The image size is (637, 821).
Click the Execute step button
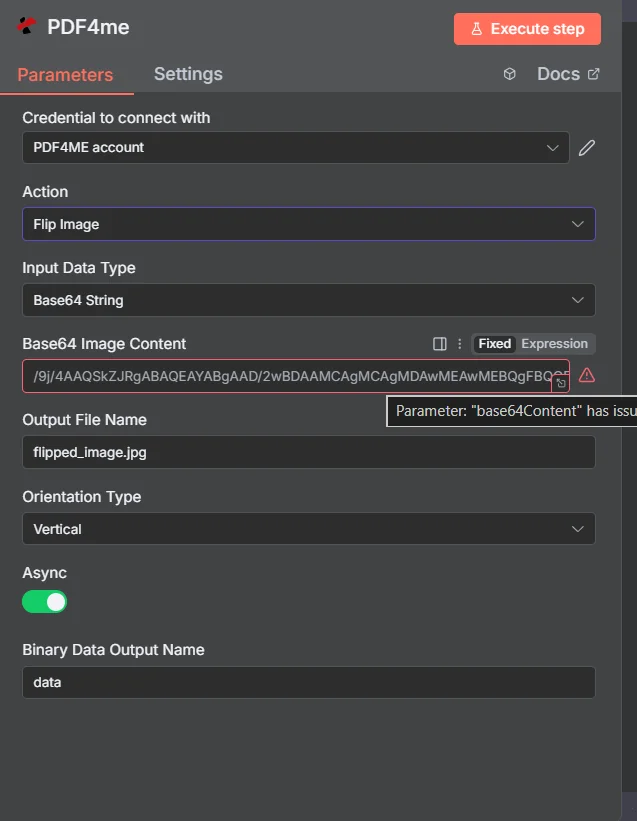click(527, 29)
